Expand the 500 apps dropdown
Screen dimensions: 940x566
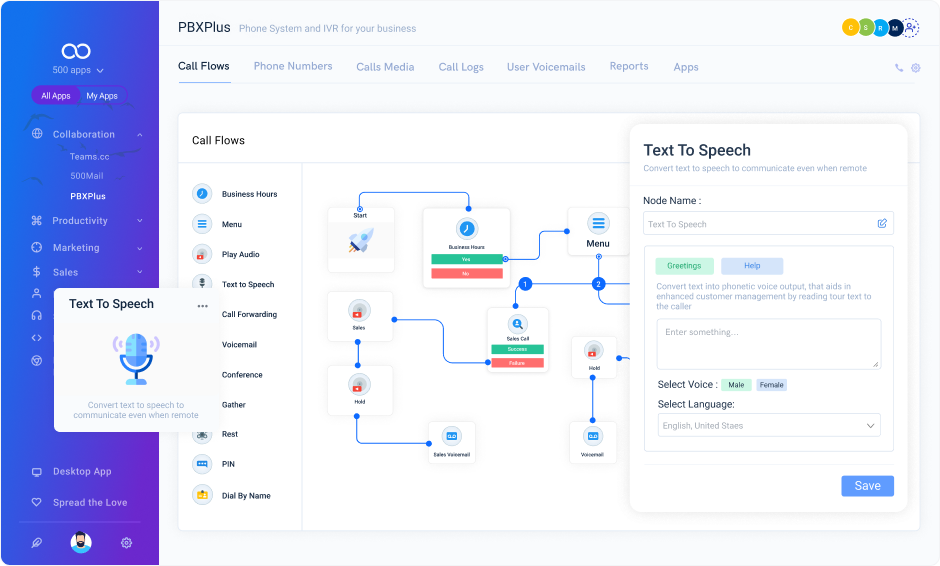(x=78, y=71)
